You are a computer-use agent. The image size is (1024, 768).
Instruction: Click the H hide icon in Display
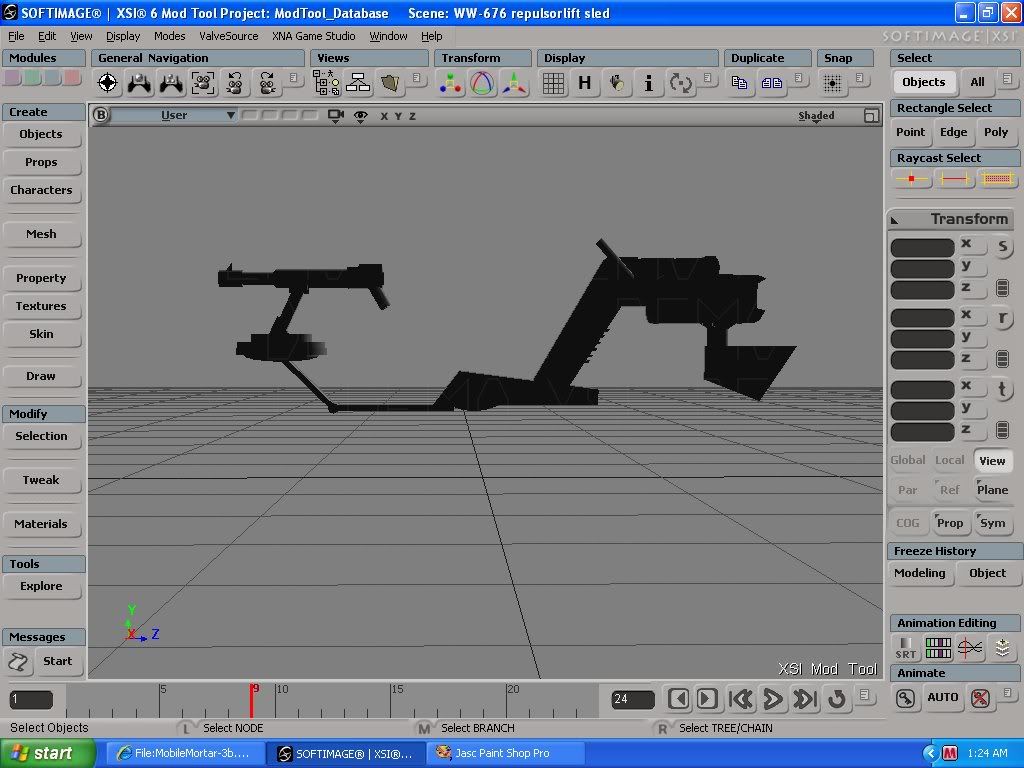[584, 83]
